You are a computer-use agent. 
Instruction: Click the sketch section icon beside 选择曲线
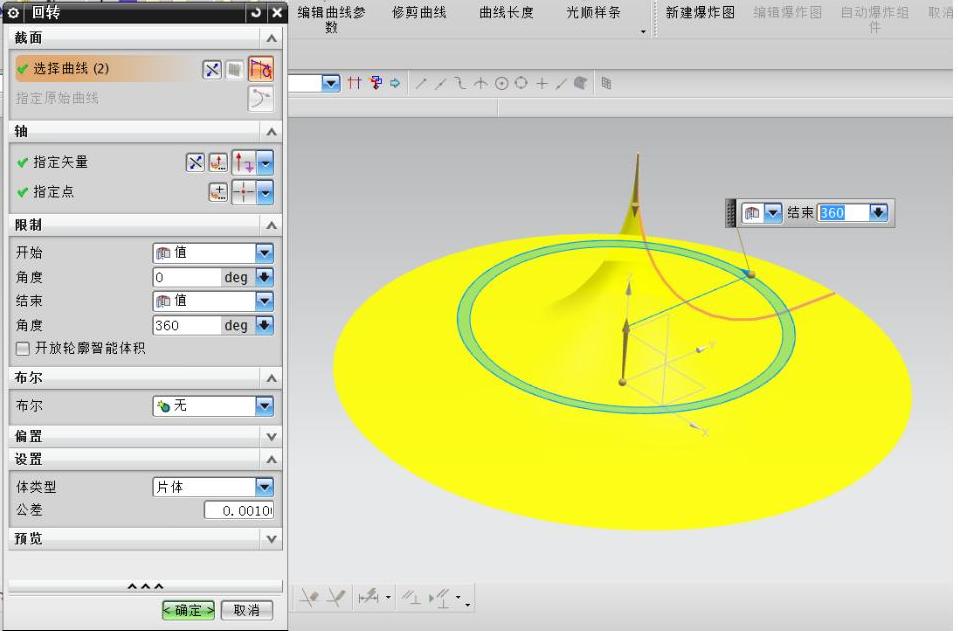[234, 70]
